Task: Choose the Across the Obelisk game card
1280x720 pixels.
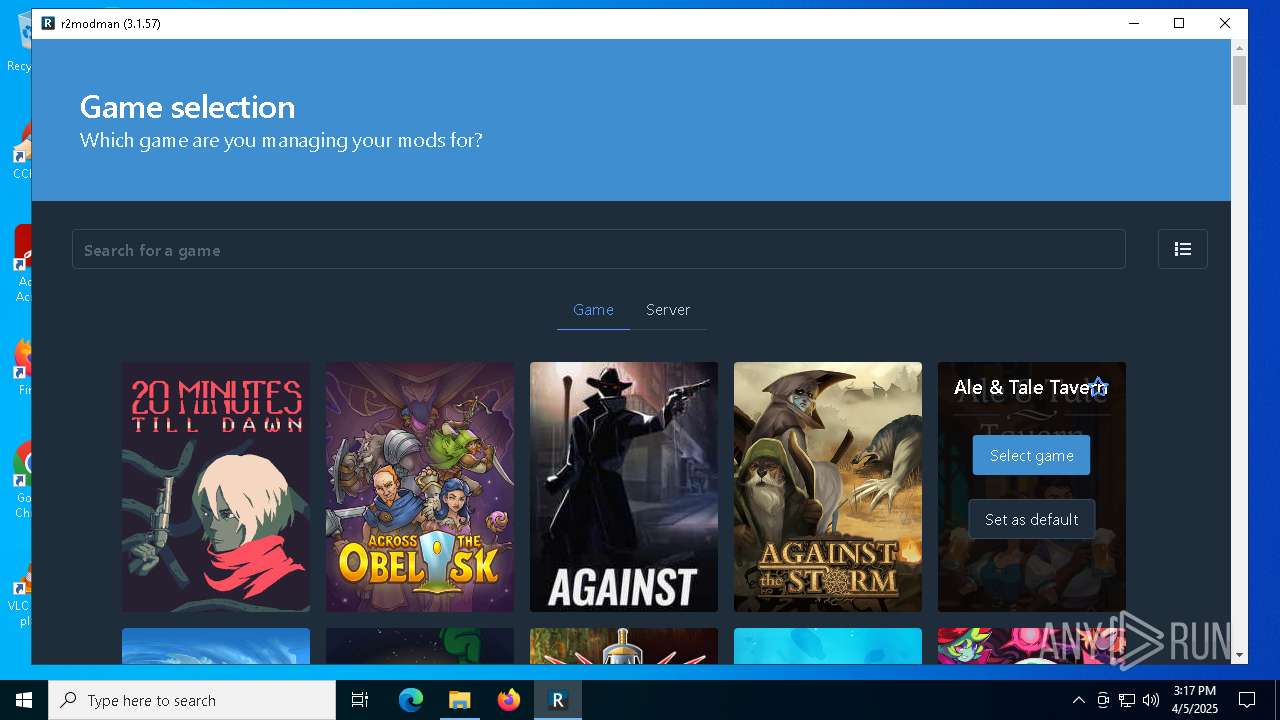Action: (420, 487)
